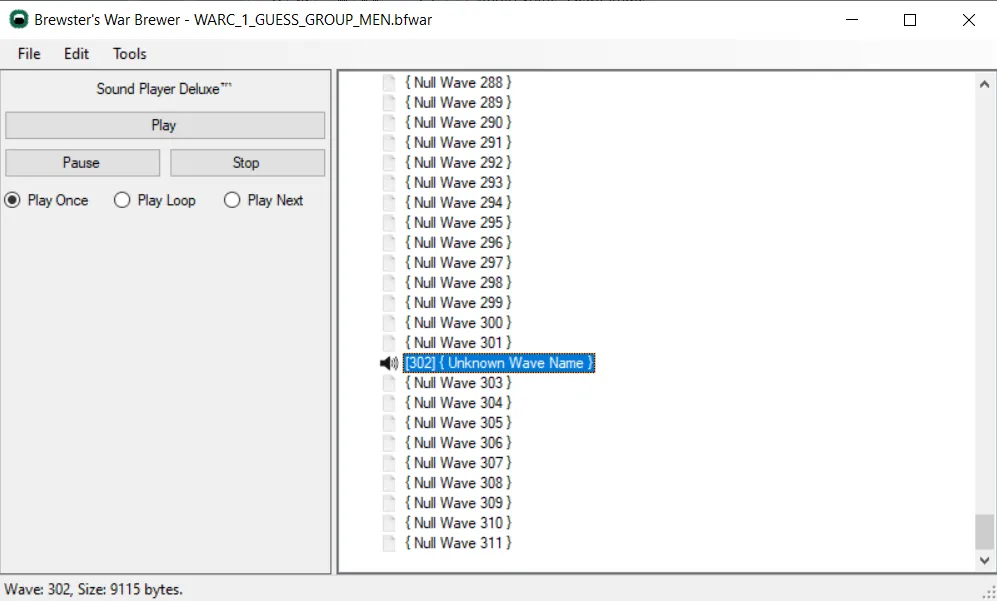The height and width of the screenshot is (601, 997).
Task: Click the file icon next to Null Wave 301
Action: pos(389,343)
